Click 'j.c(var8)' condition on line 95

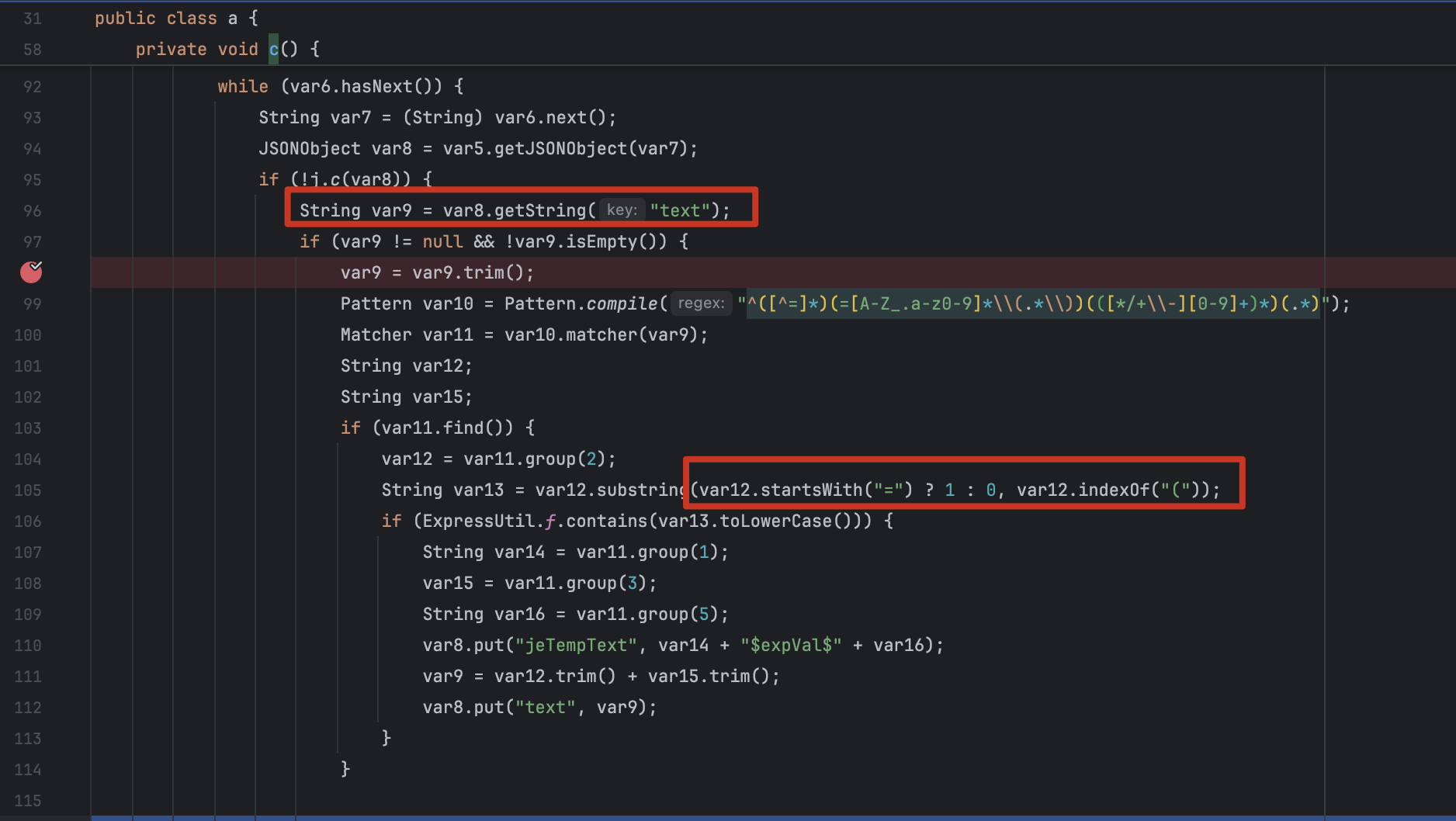[x=355, y=179]
